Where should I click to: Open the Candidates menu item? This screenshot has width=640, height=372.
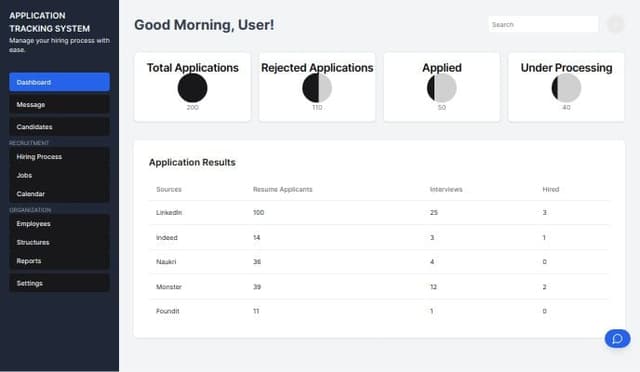[x=59, y=127]
